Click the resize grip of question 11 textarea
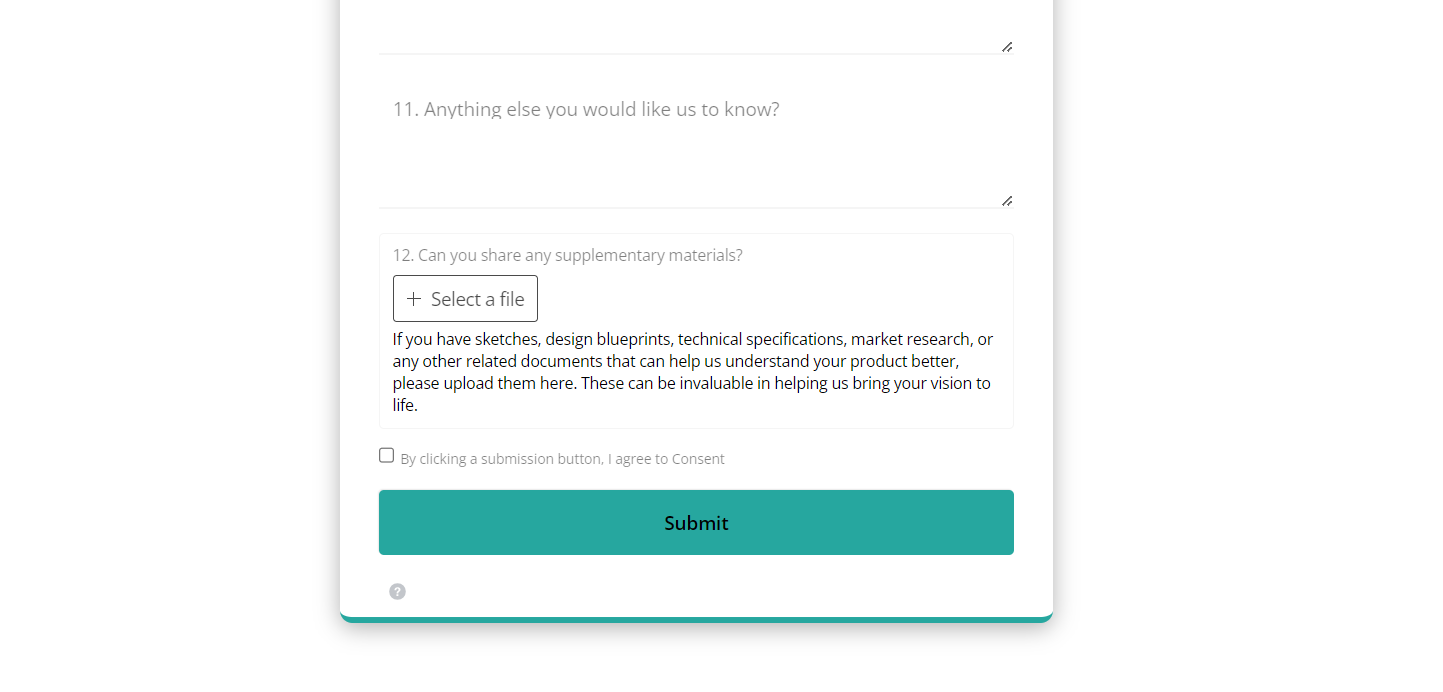This screenshot has height=692, width=1443. pos(1007,201)
